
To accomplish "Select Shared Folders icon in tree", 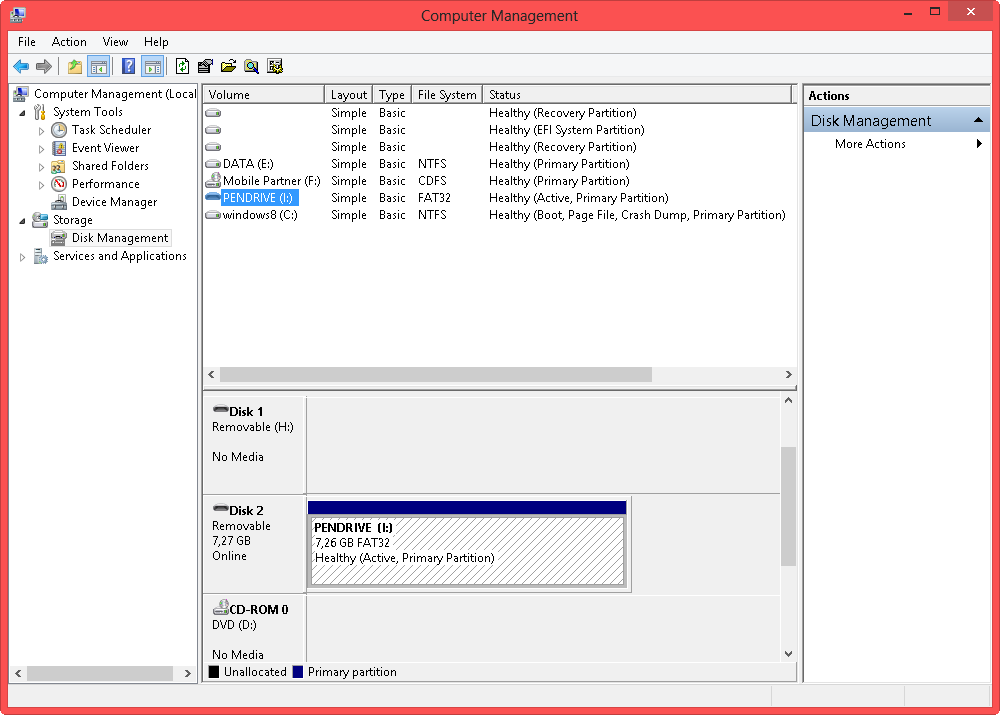I will (x=59, y=166).
